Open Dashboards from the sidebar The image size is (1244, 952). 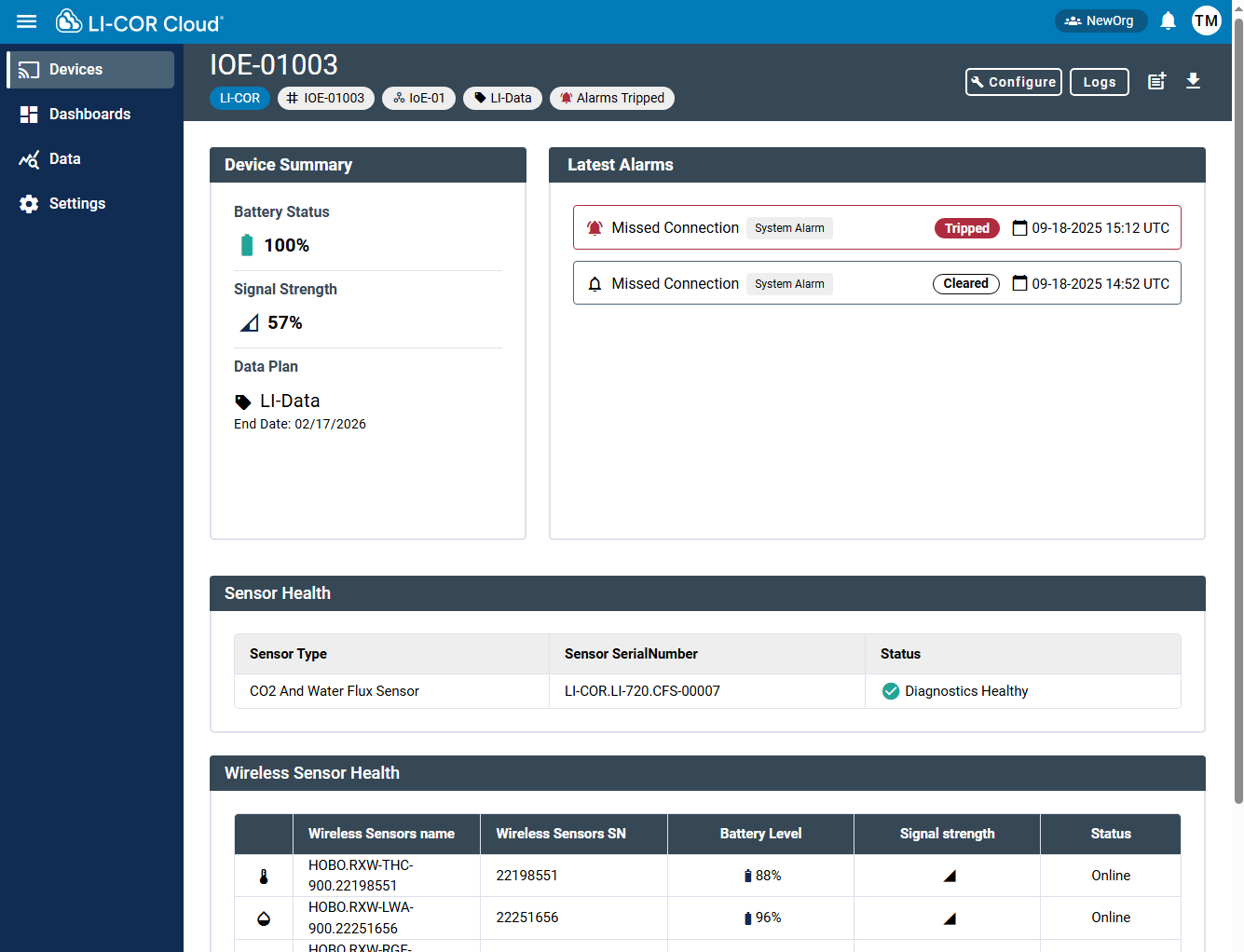point(90,115)
